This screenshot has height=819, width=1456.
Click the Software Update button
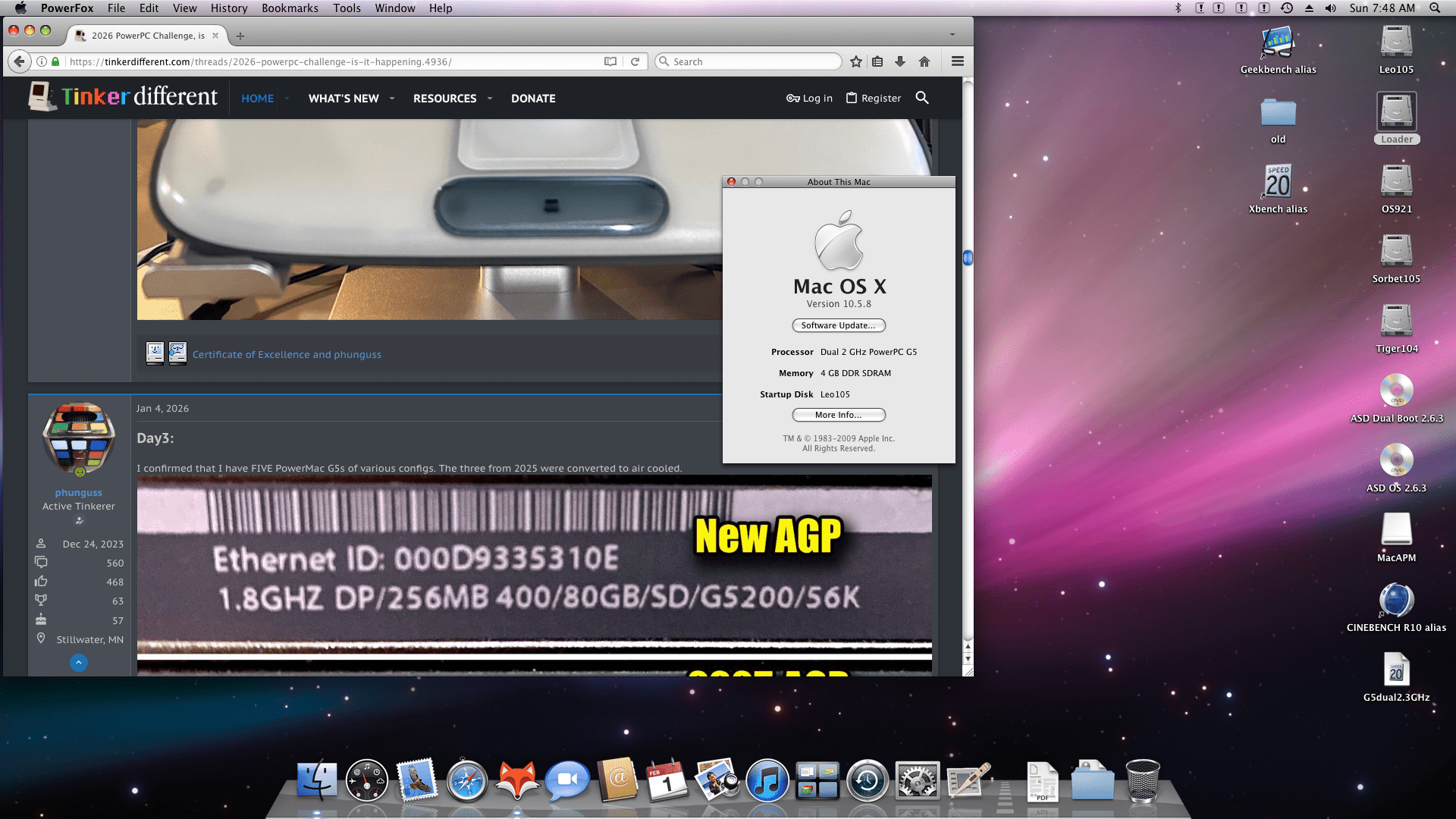coord(838,325)
